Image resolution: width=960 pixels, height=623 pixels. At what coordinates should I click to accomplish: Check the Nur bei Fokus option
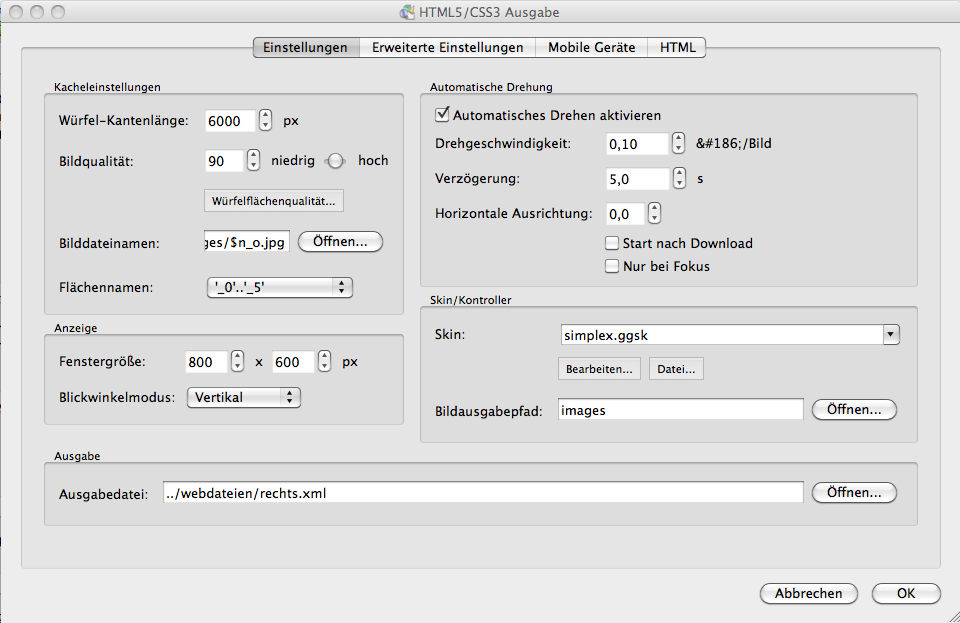pyautogui.click(x=612, y=266)
